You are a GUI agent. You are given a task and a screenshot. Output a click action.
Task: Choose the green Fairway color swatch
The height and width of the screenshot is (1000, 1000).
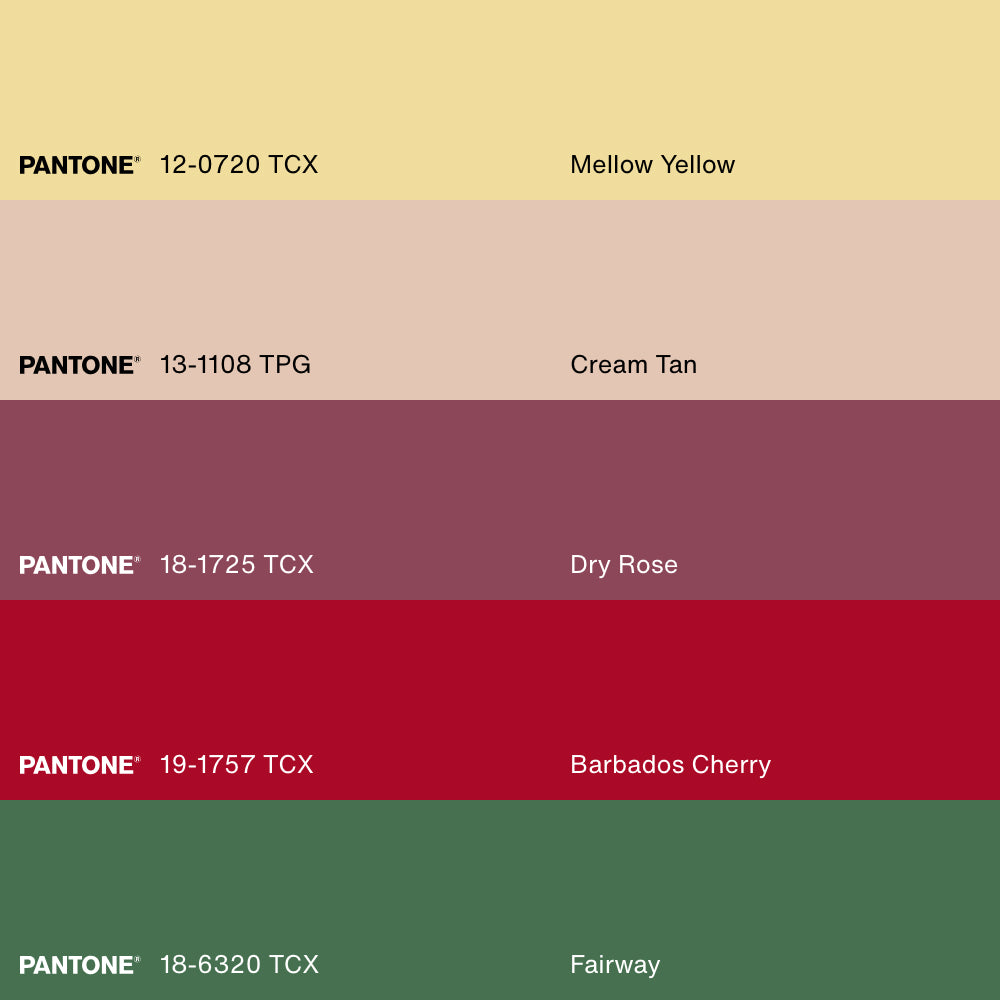point(500,880)
